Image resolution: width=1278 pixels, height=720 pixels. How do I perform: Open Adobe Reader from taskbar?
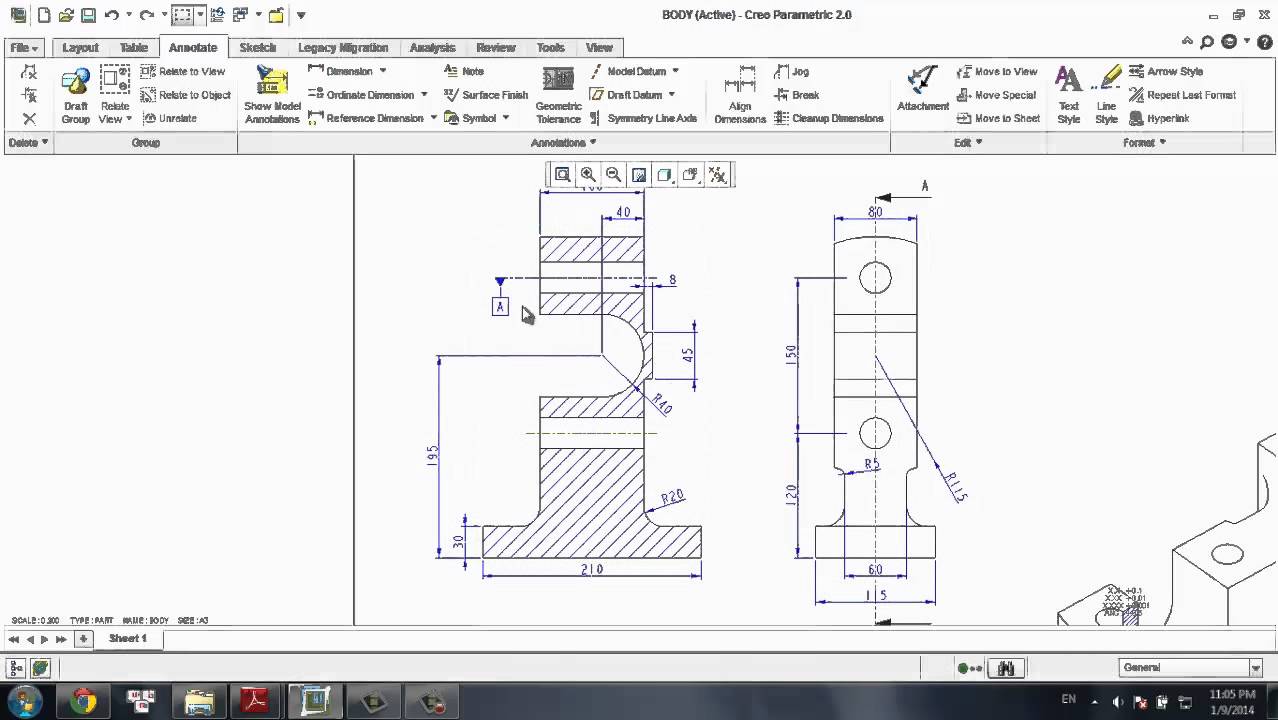(256, 702)
